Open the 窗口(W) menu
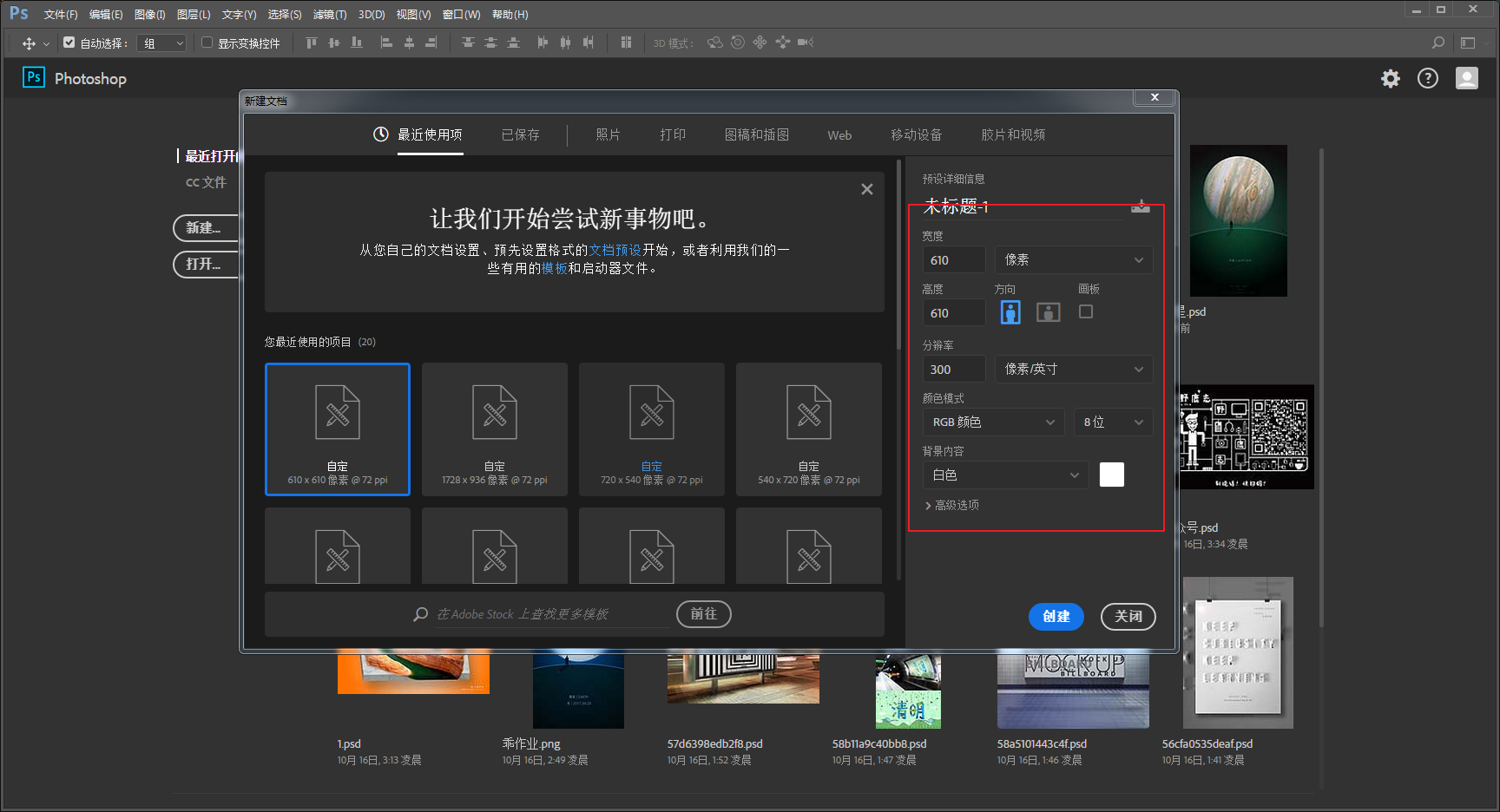This screenshot has height=812, width=1500. click(461, 15)
